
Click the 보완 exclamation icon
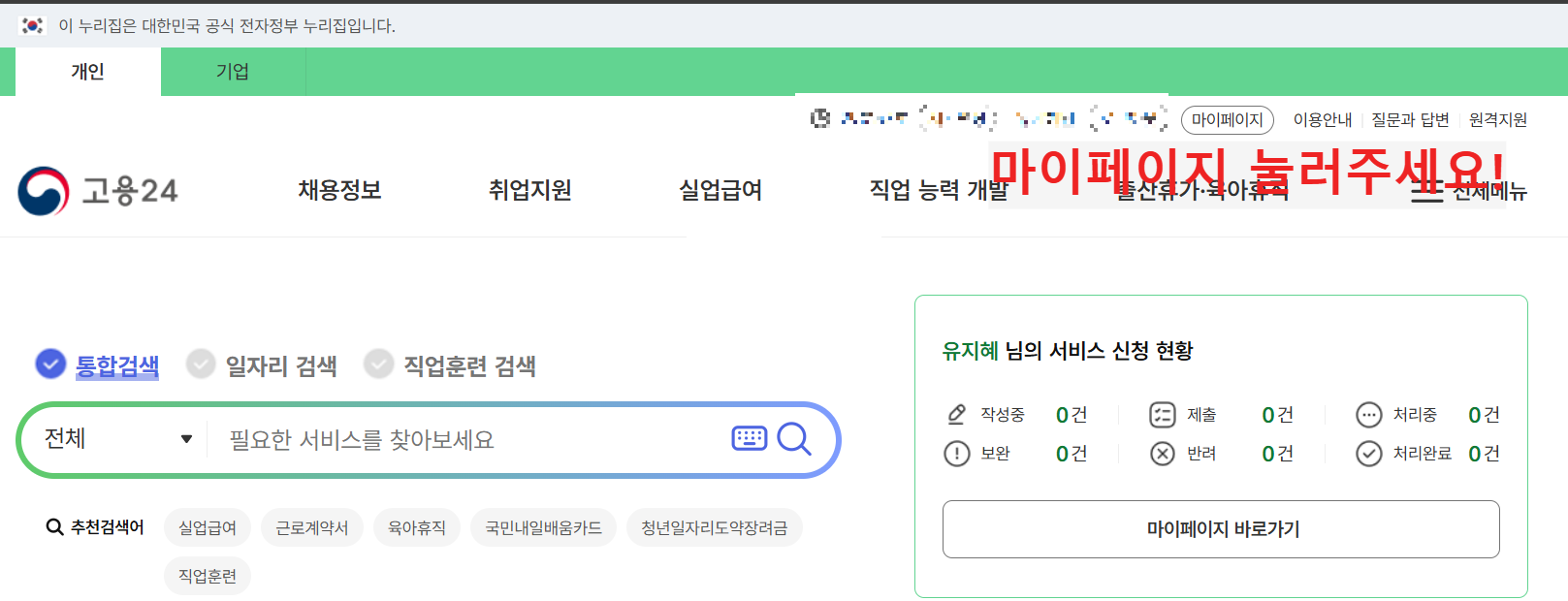(x=957, y=454)
